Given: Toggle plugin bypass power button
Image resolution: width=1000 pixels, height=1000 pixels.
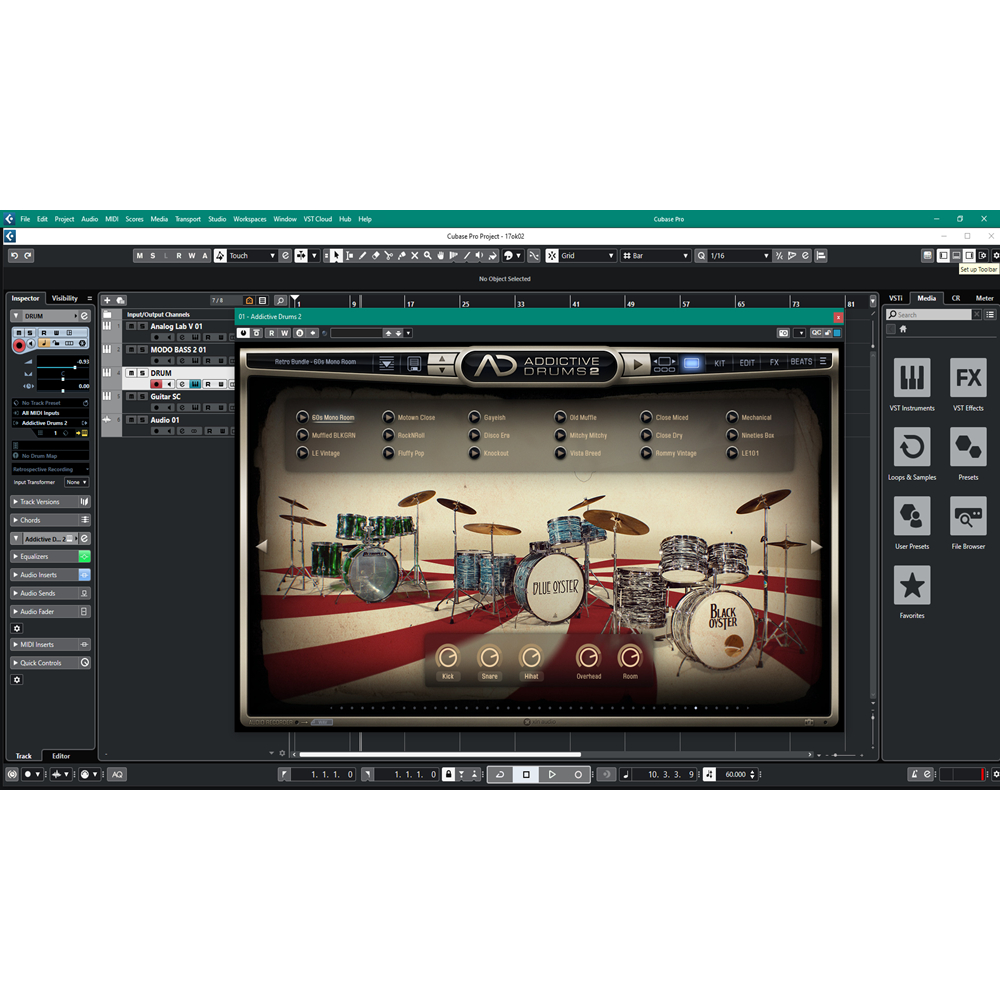Looking at the screenshot, I should point(243,333).
